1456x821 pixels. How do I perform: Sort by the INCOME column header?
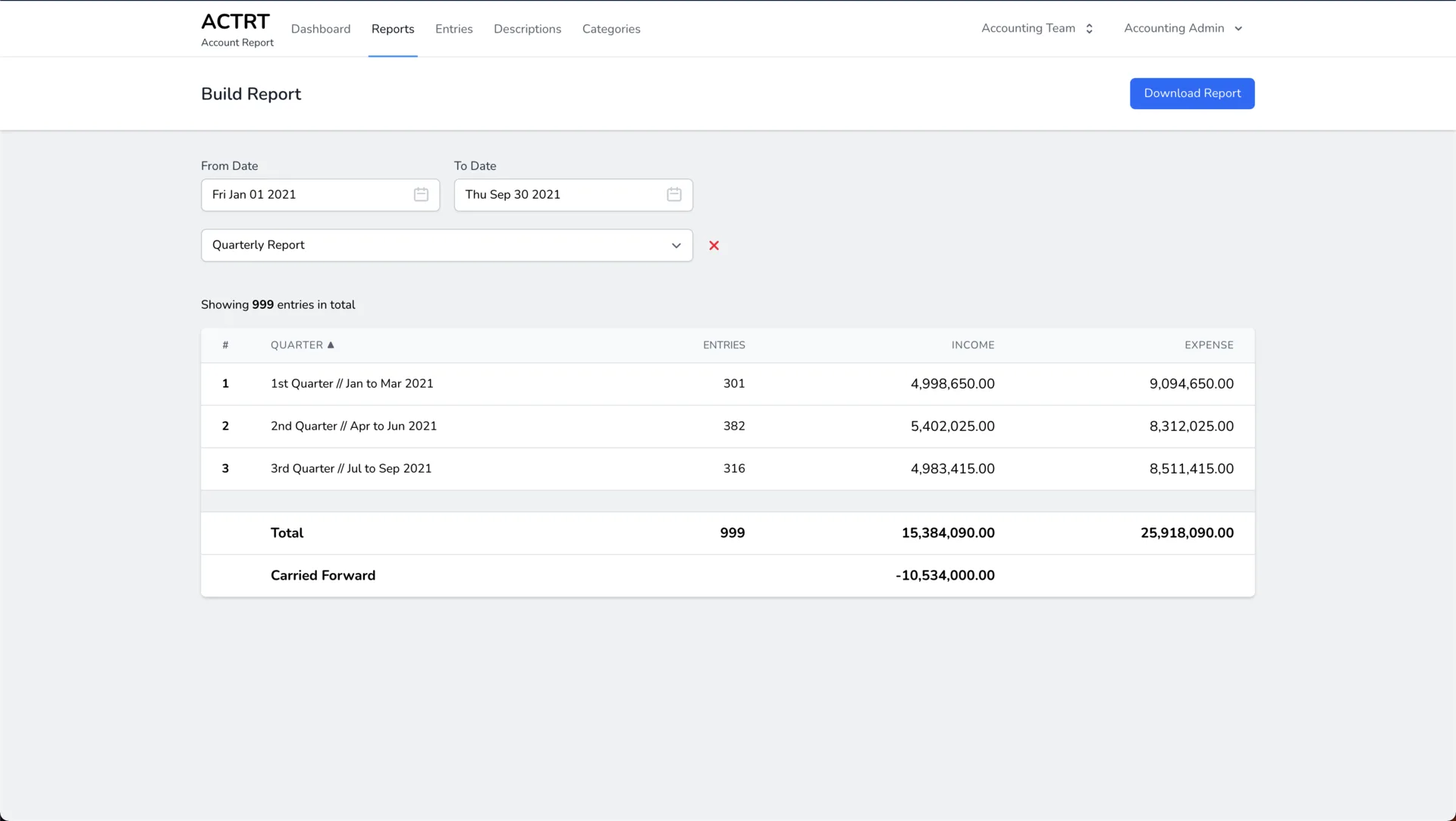(x=973, y=344)
